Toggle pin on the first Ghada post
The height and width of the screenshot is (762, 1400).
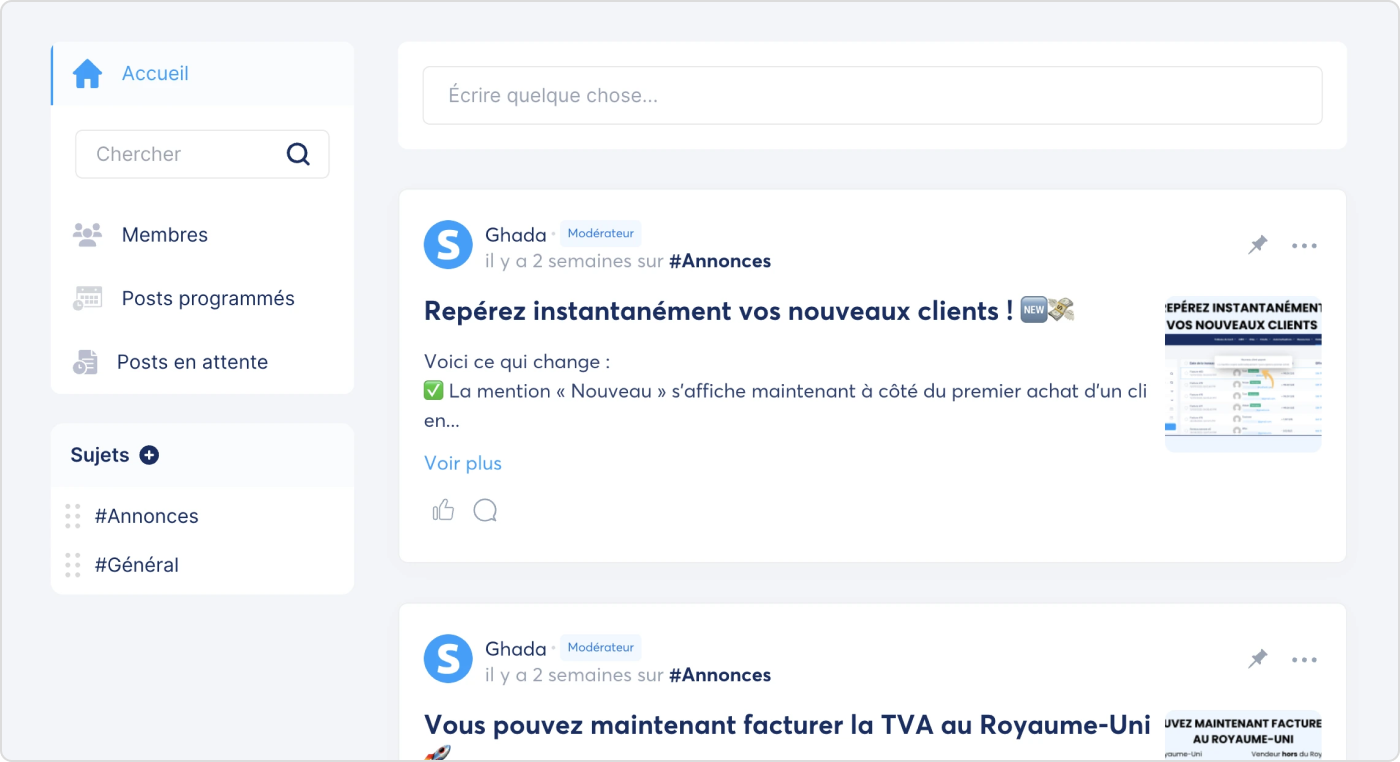(1257, 245)
